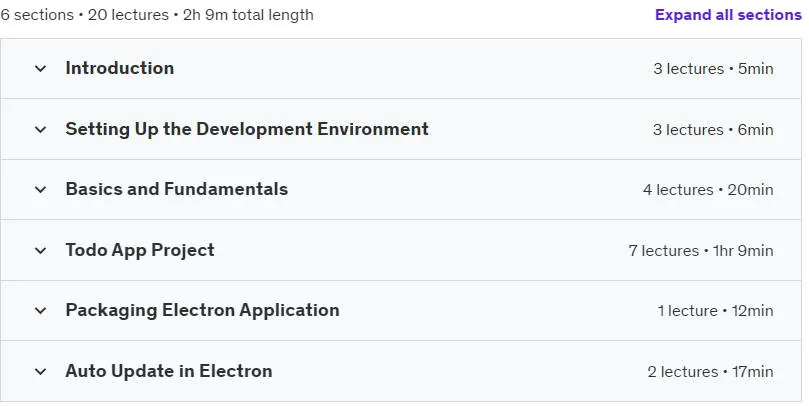
Task: Click the 6 sections course summary text
Action: tap(157, 15)
